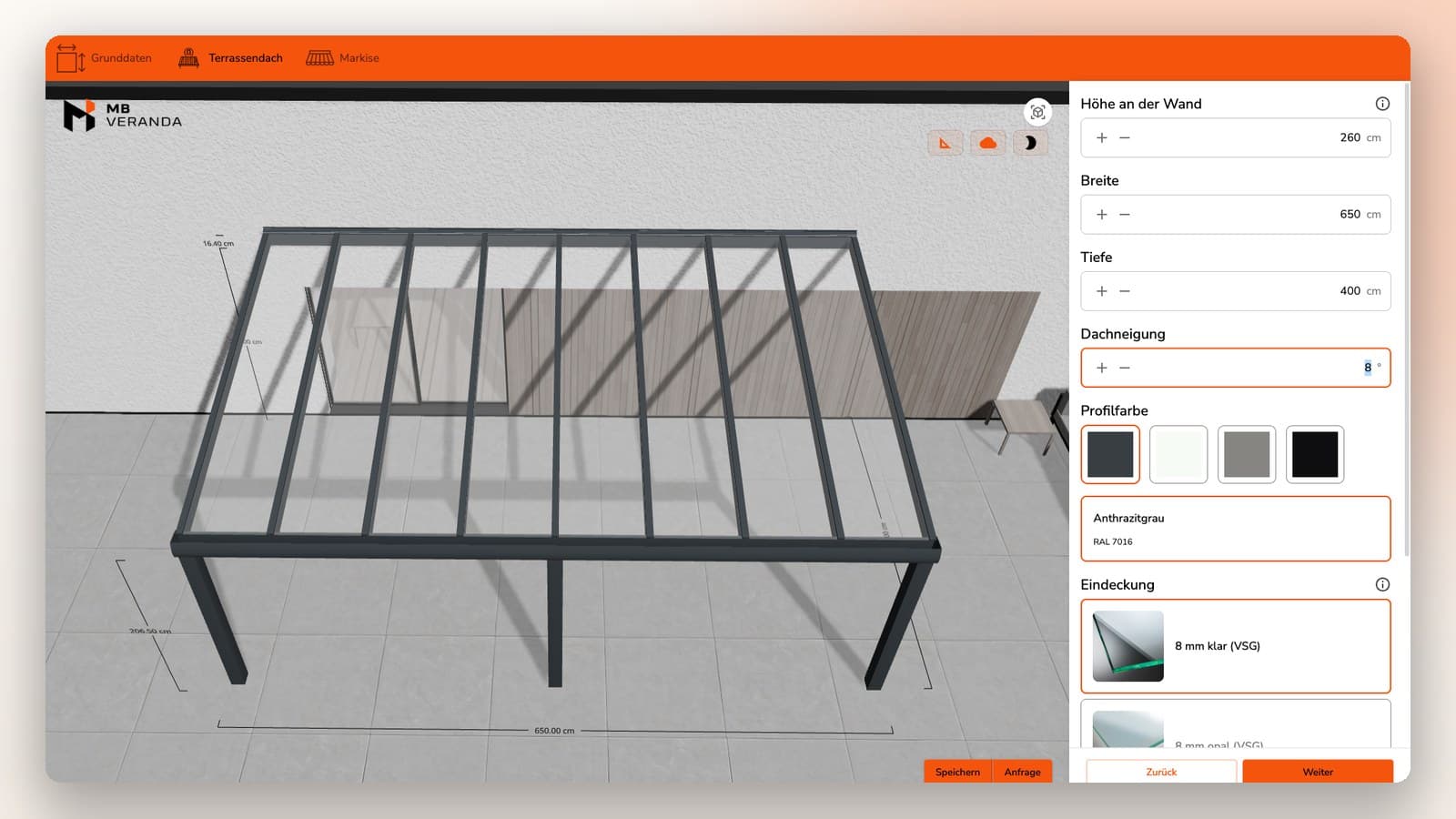
Task: Increase Höhe an der Wand with plus
Action: pos(1102,137)
